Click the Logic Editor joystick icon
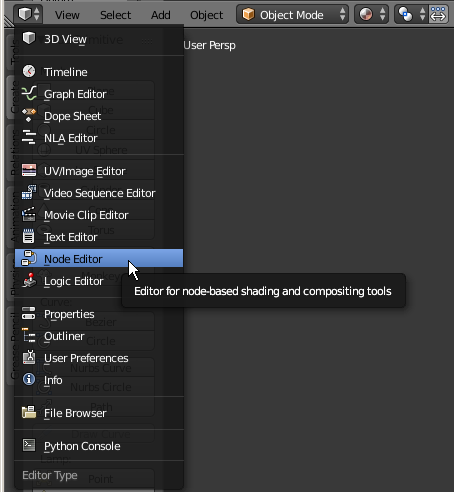 point(29,280)
